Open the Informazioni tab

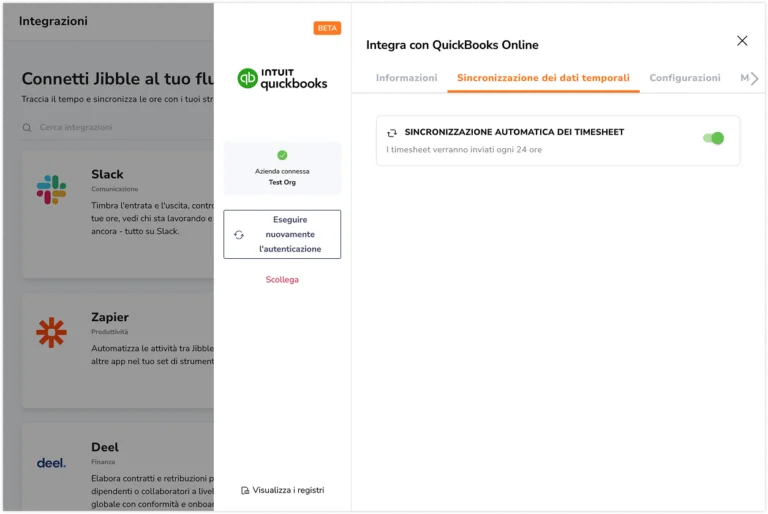[x=406, y=78]
